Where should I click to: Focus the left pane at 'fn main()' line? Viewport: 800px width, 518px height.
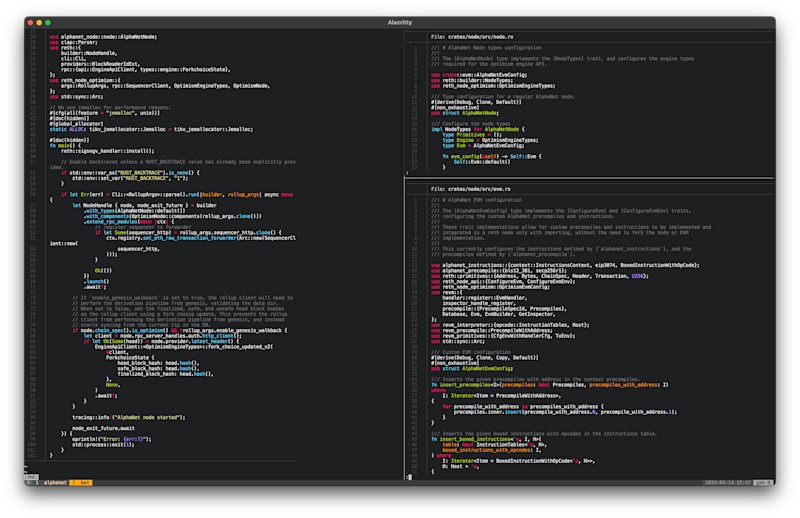coord(65,145)
